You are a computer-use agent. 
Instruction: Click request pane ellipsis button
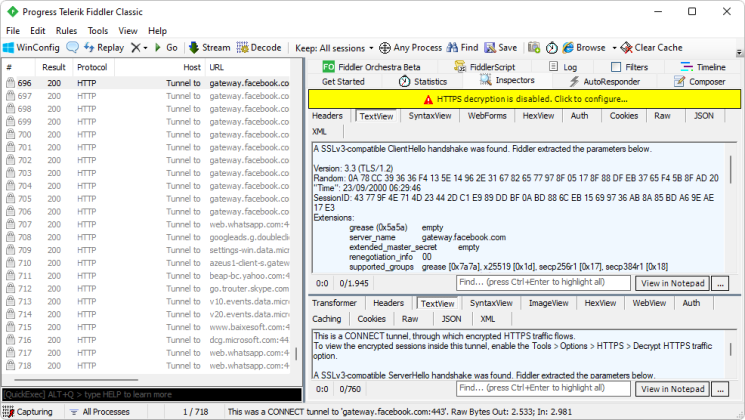pyautogui.click(x=720, y=283)
